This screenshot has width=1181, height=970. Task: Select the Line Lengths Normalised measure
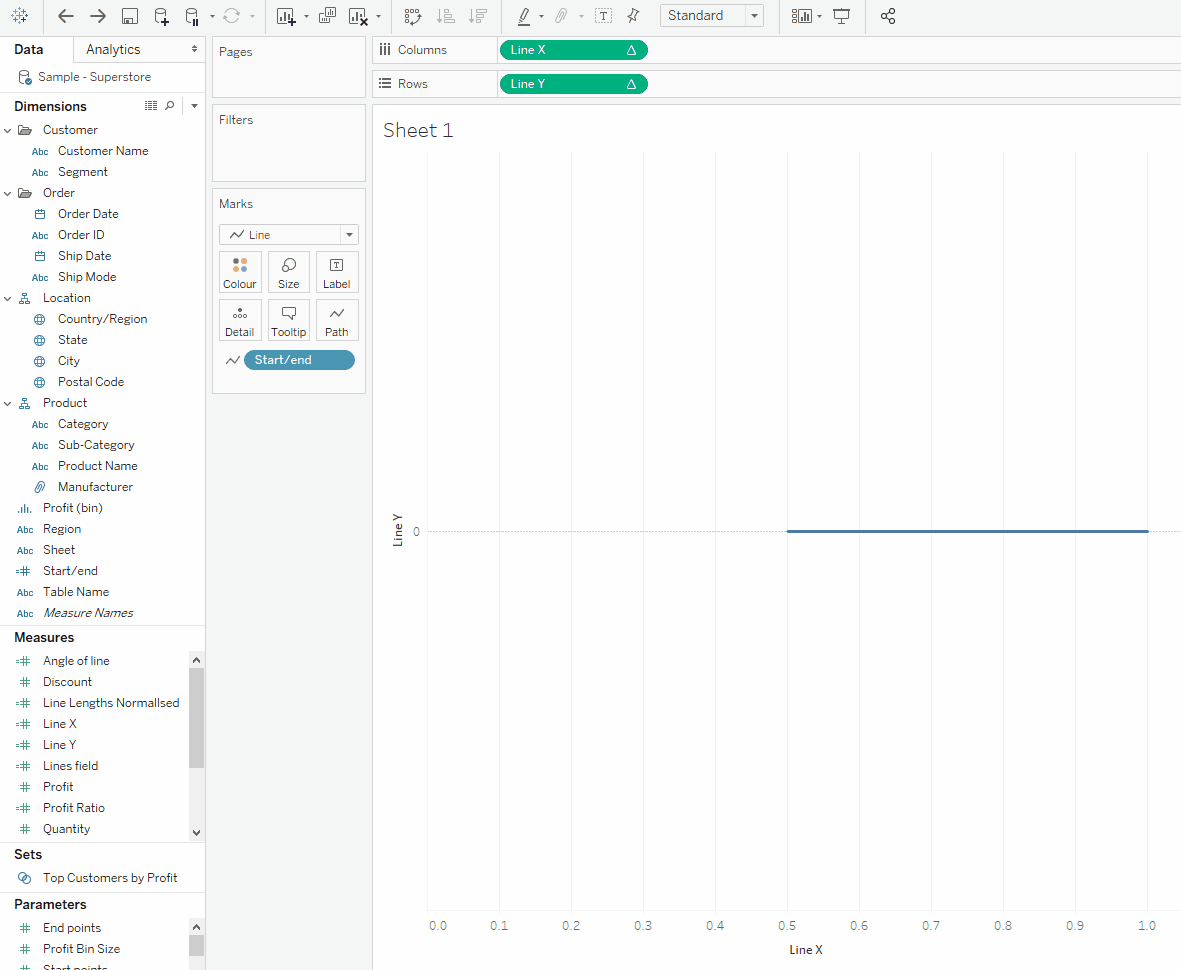coord(111,703)
